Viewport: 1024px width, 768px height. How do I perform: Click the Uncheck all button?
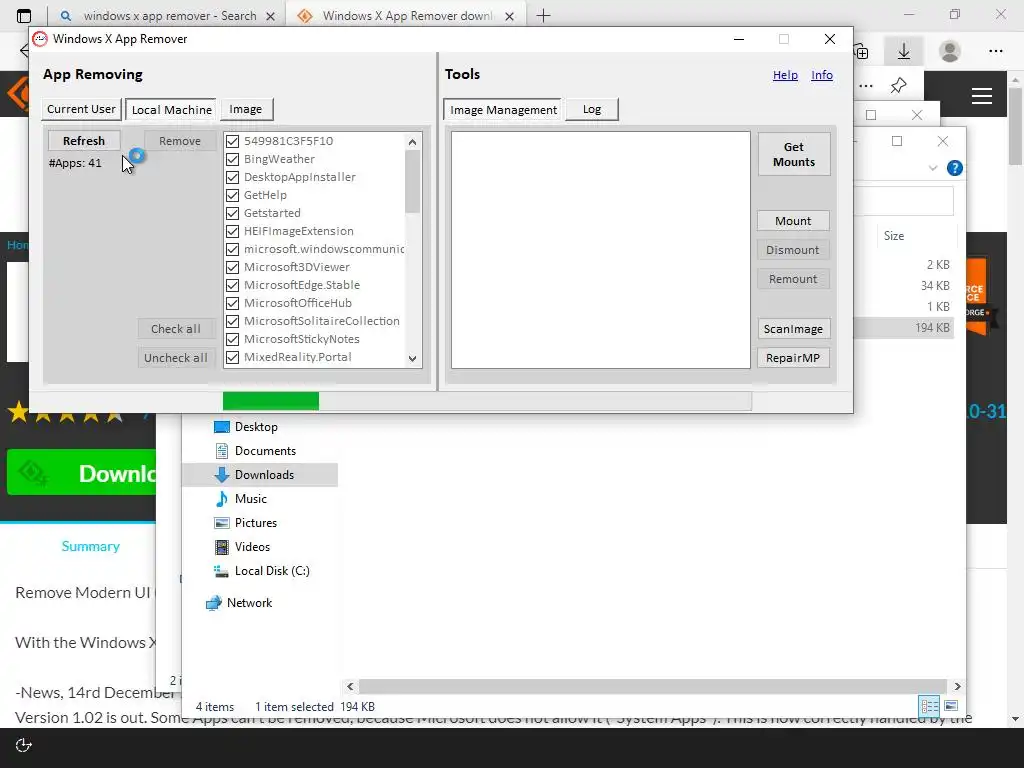(176, 358)
